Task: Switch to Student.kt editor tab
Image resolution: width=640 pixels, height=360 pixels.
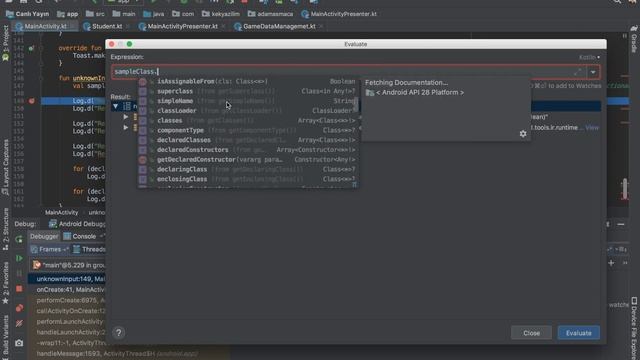Action: tap(106, 26)
